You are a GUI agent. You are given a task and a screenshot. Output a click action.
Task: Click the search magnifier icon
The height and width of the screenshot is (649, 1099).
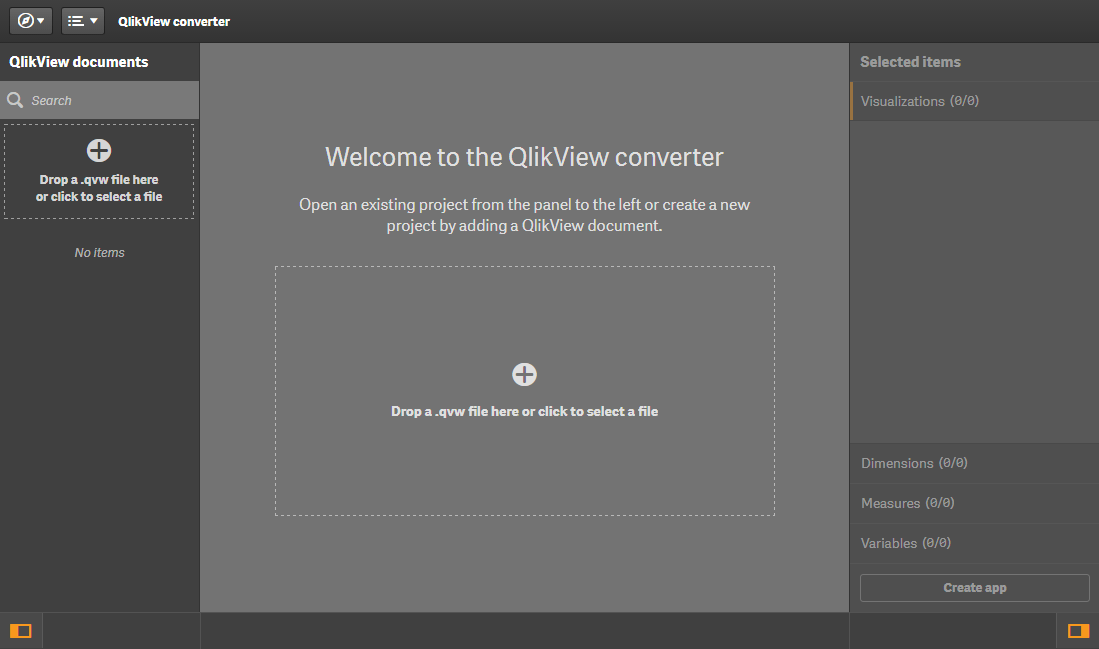pos(14,100)
